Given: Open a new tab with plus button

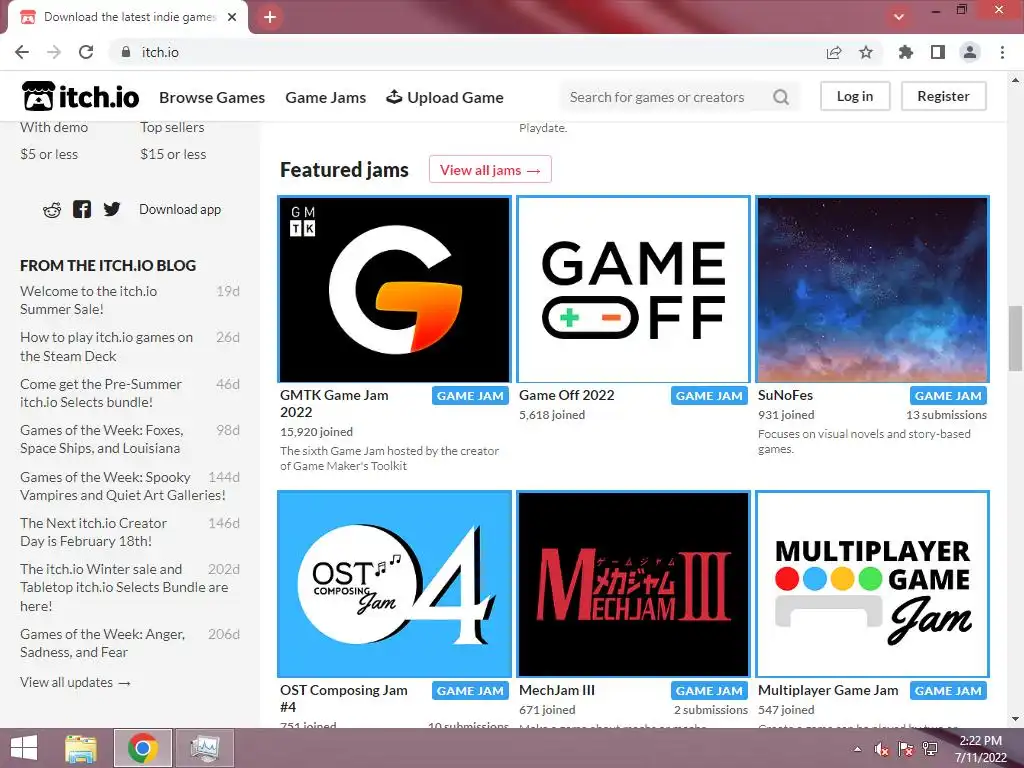Looking at the screenshot, I should [270, 17].
